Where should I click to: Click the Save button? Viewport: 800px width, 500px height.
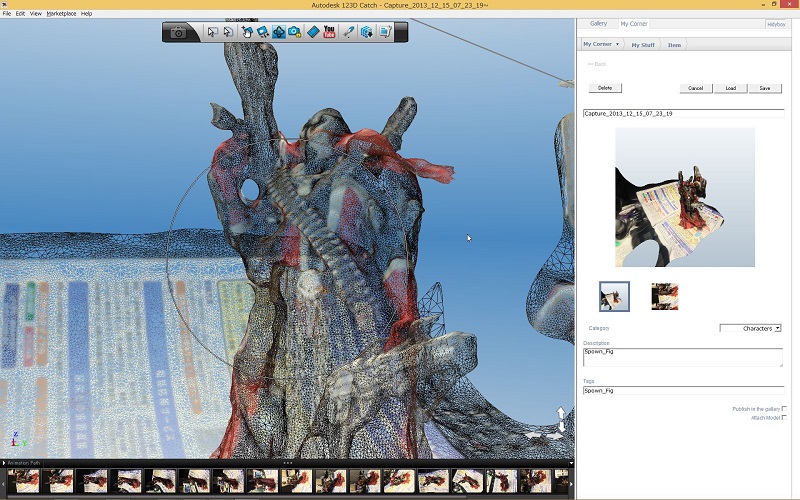pos(764,88)
